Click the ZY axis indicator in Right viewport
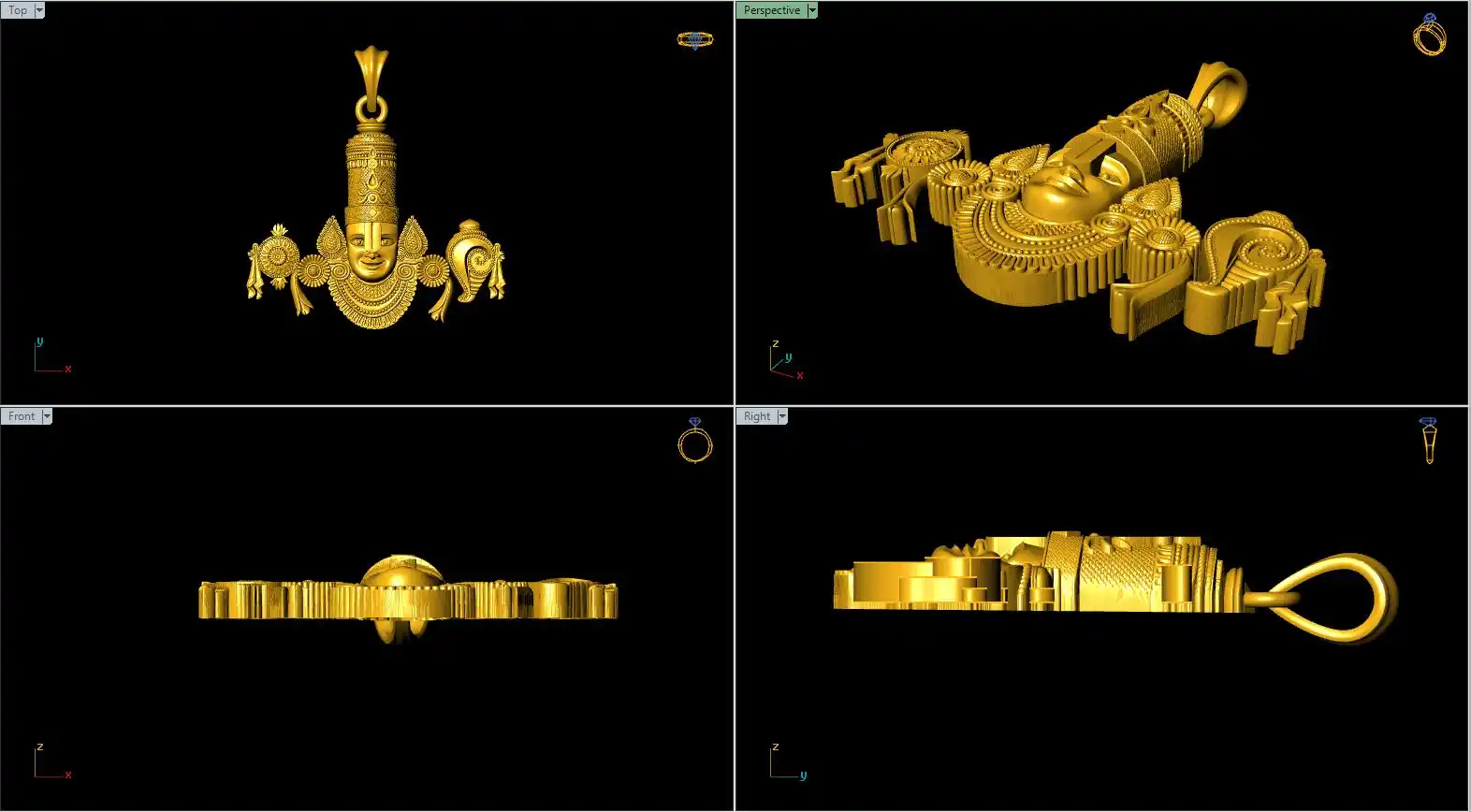This screenshot has height=812, width=1471. click(x=786, y=761)
